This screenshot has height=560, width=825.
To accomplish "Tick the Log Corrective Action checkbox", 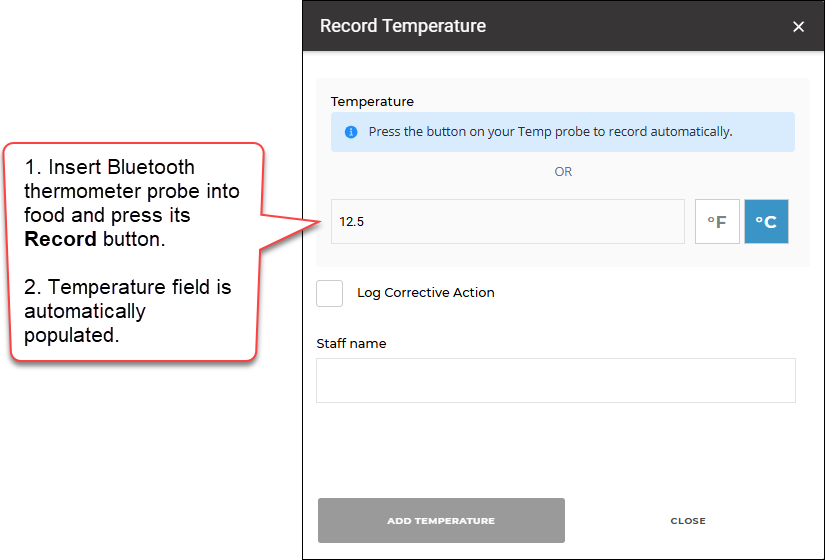I will [x=329, y=293].
